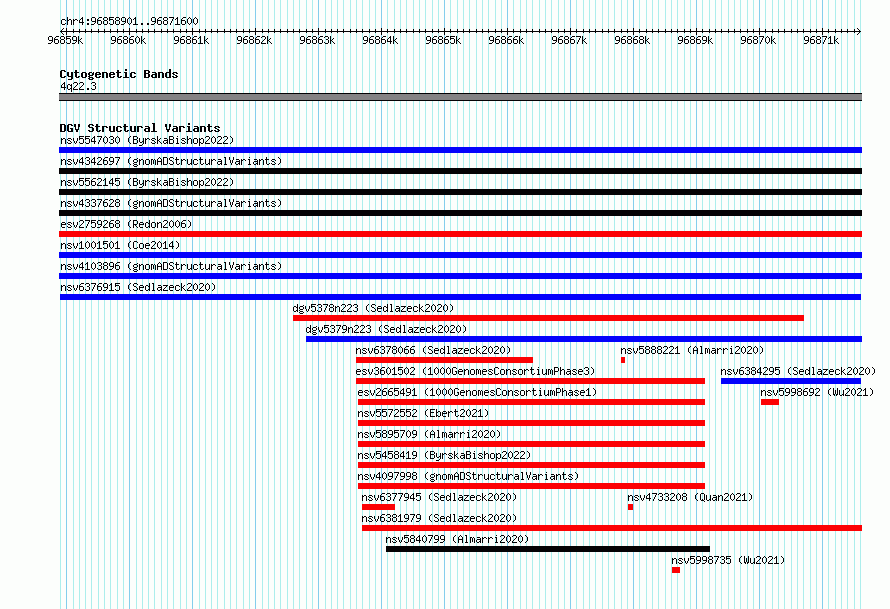Click the 96859k ruler tick label
The height and width of the screenshot is (609, 890).
pyautogui.click(x=65, y=40)
